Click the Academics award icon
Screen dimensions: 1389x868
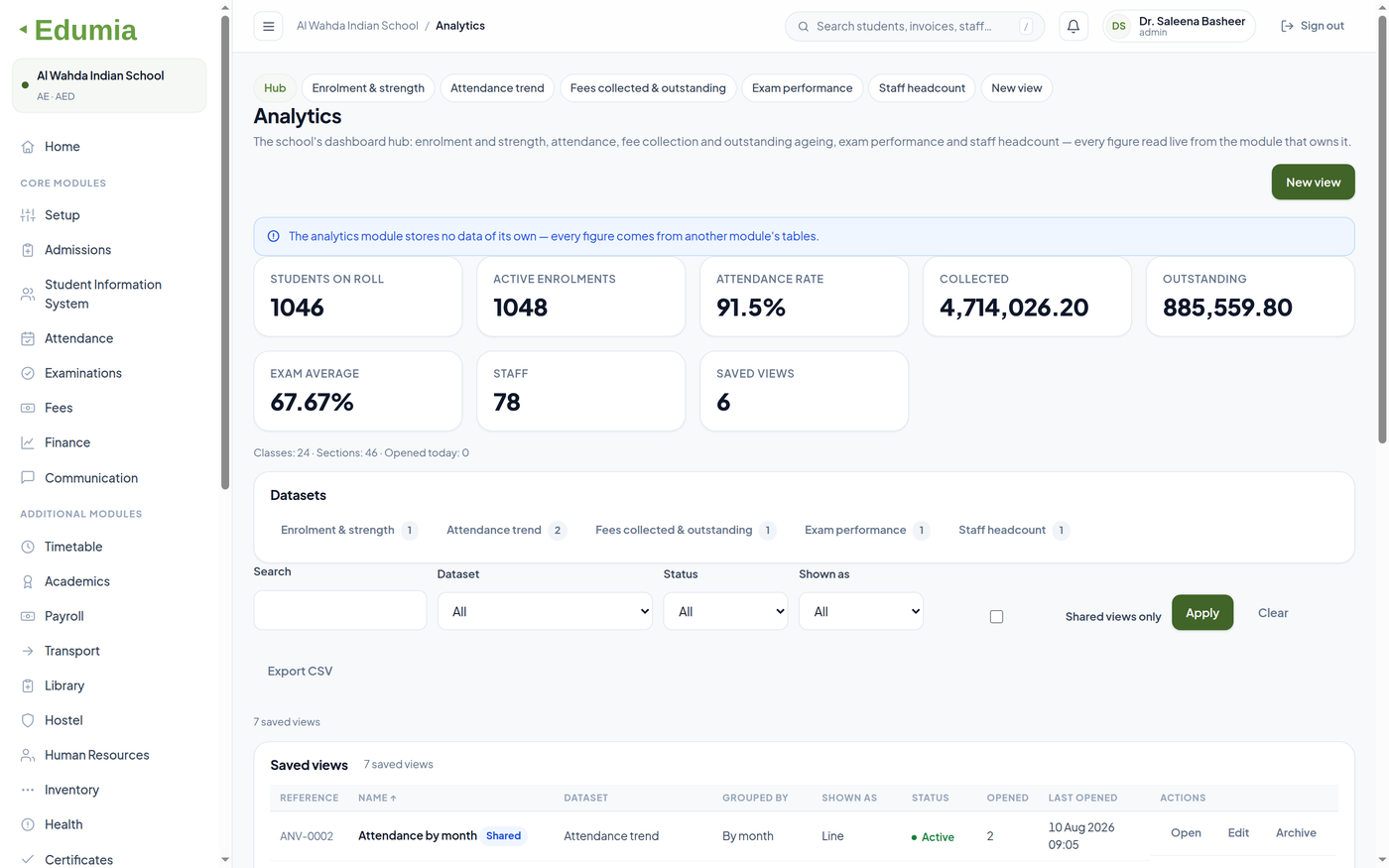(x=28, y=581)
